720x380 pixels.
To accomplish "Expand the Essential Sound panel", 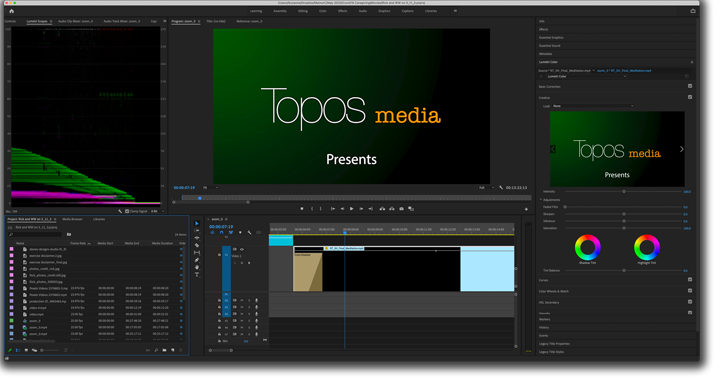I will pyautogui.click(x=550, y=46).
